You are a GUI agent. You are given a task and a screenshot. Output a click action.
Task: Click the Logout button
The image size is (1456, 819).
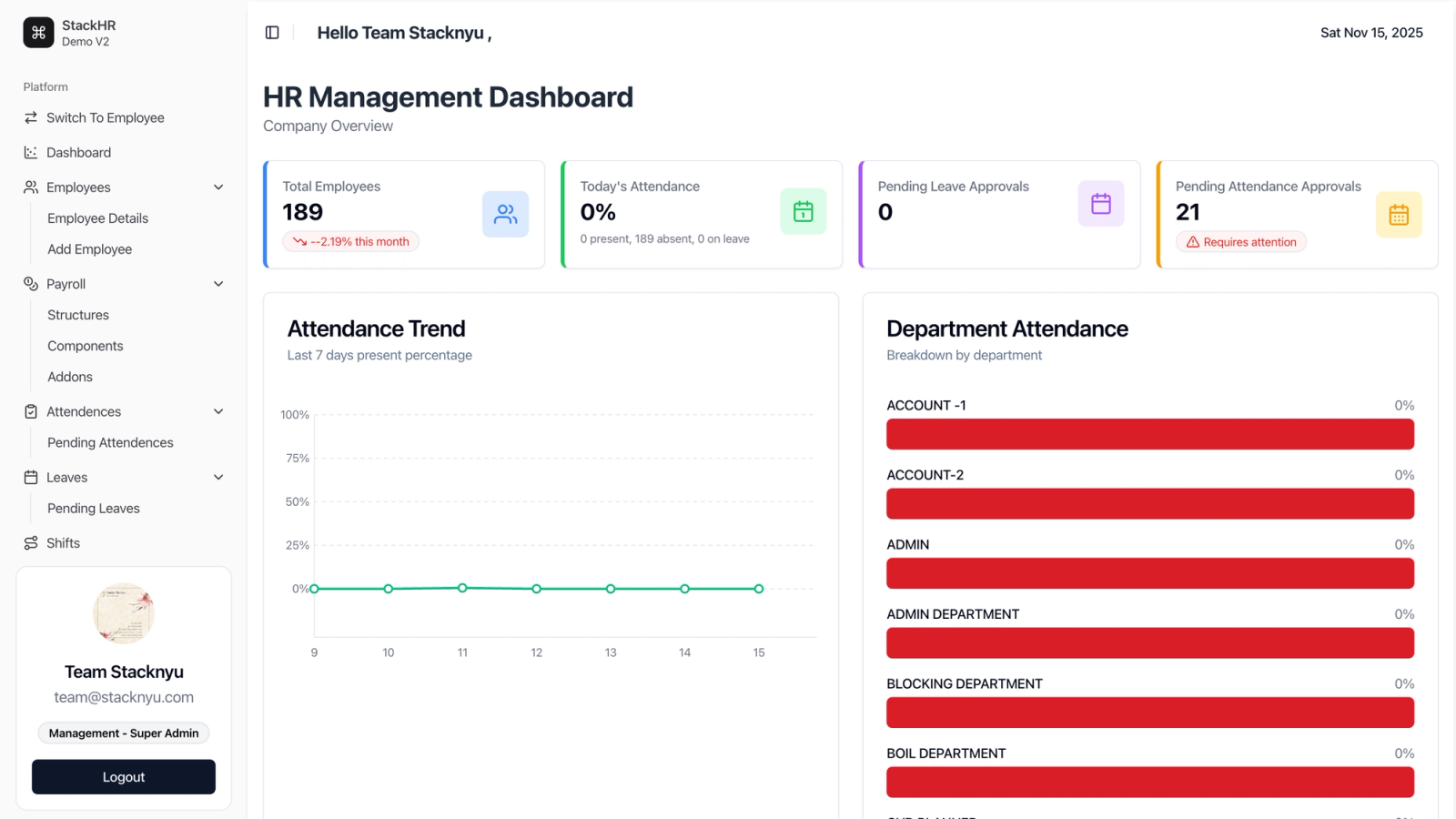[x=124, y=777]
